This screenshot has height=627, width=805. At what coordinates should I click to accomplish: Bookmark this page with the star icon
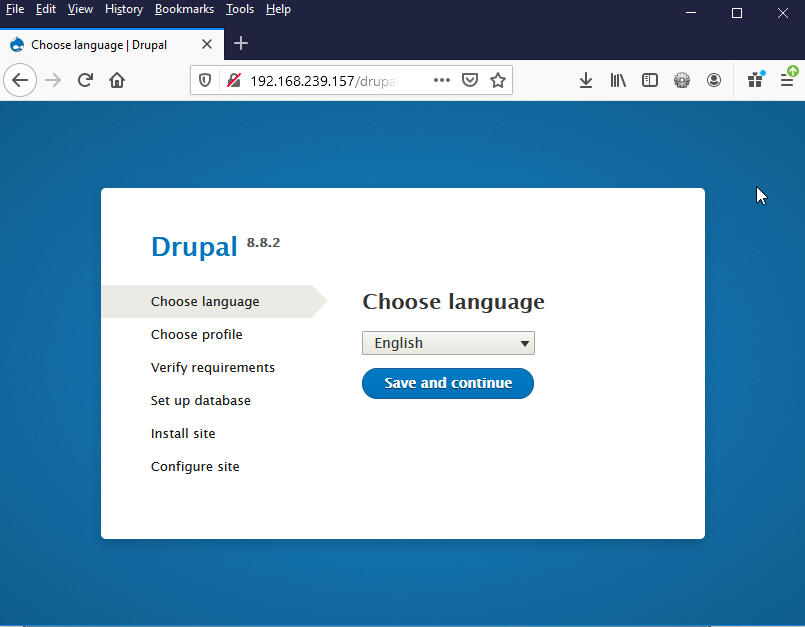[x=498, y=81]
